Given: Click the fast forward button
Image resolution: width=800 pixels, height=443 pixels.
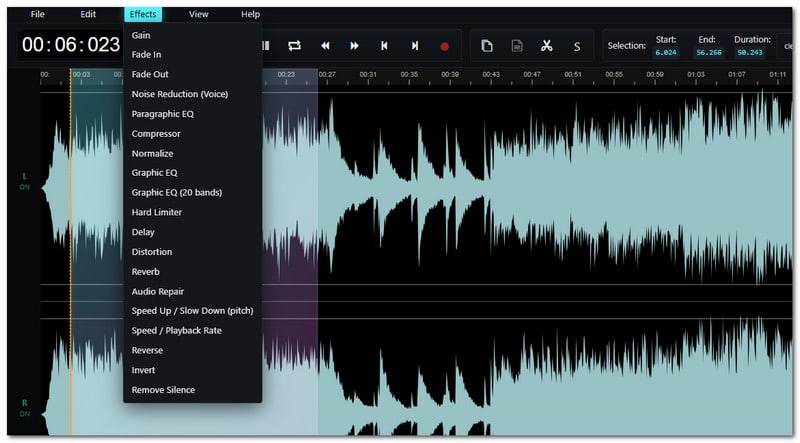Looking at the screenshot, I should click(x=354, y=46).
